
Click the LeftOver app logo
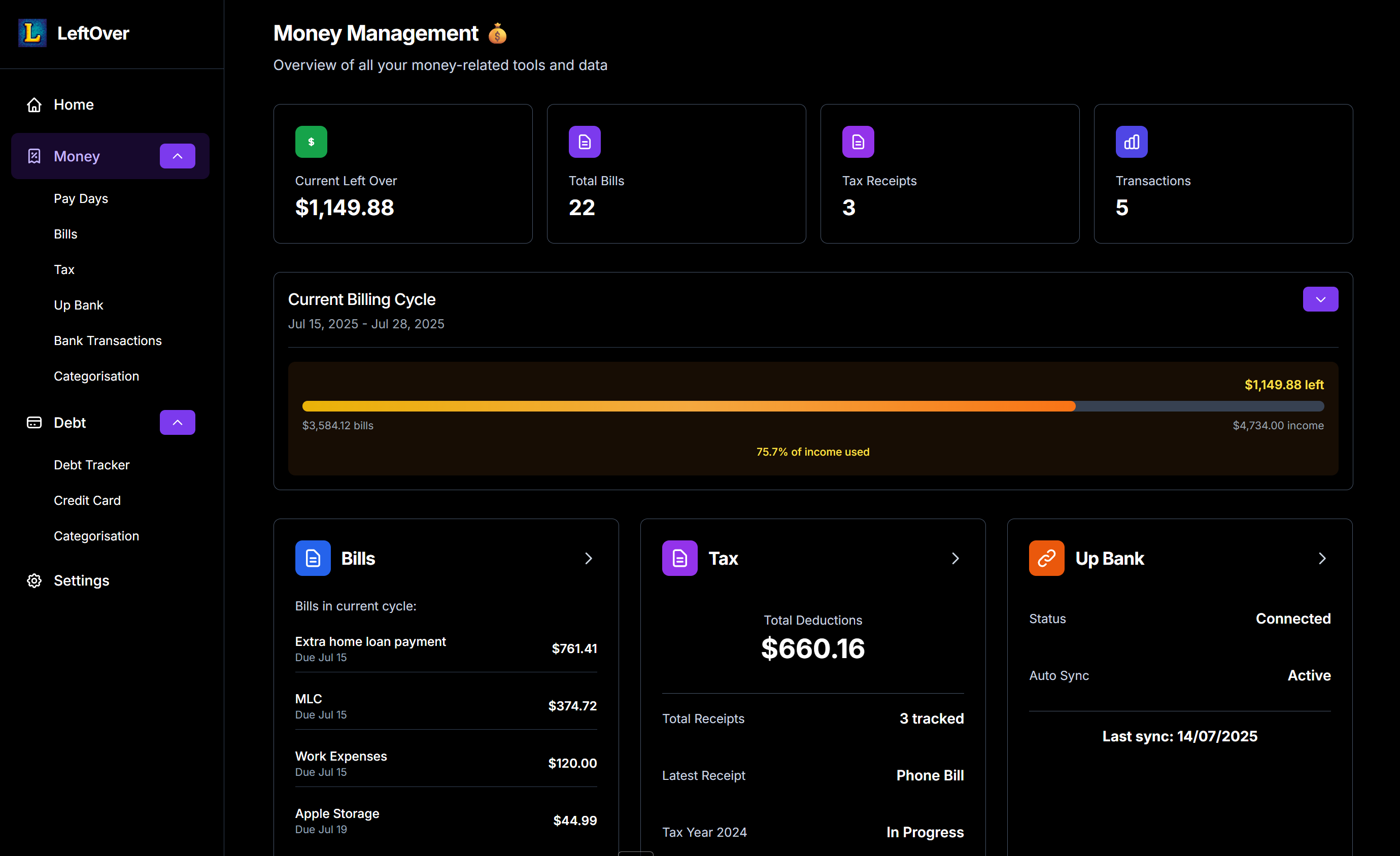coord(32,33)
